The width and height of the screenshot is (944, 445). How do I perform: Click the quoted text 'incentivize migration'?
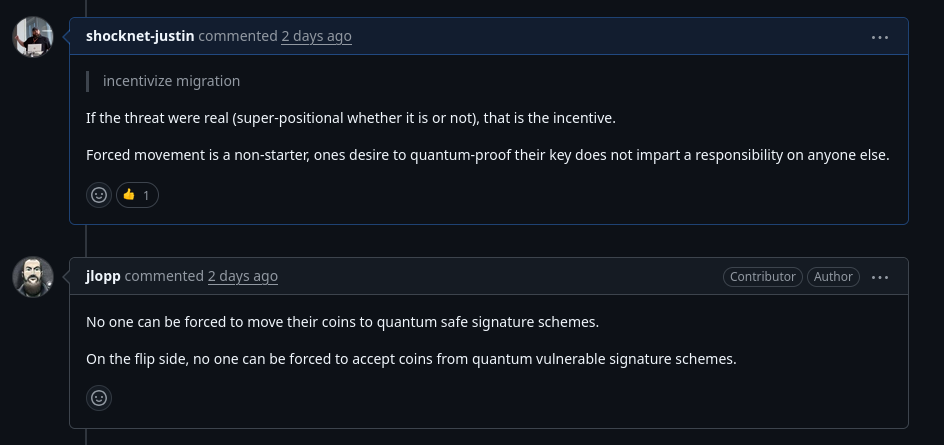(172, 81)
